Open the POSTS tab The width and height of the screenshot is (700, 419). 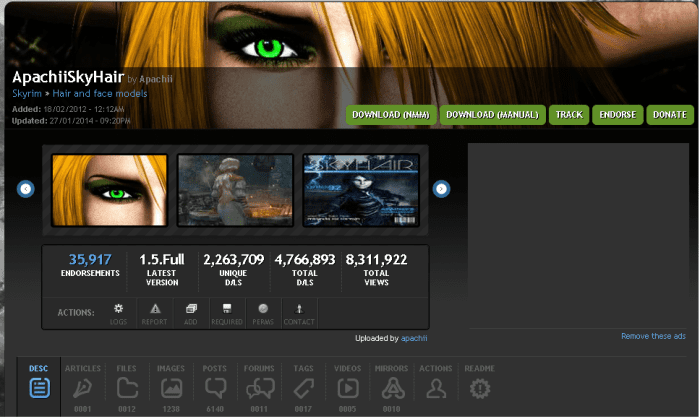(215, 388)
